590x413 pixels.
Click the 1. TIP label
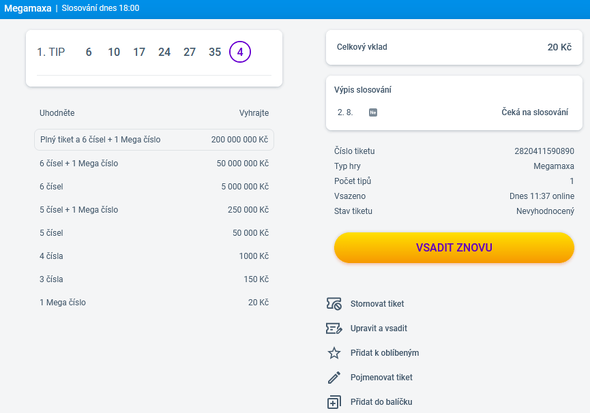[51, 52]
